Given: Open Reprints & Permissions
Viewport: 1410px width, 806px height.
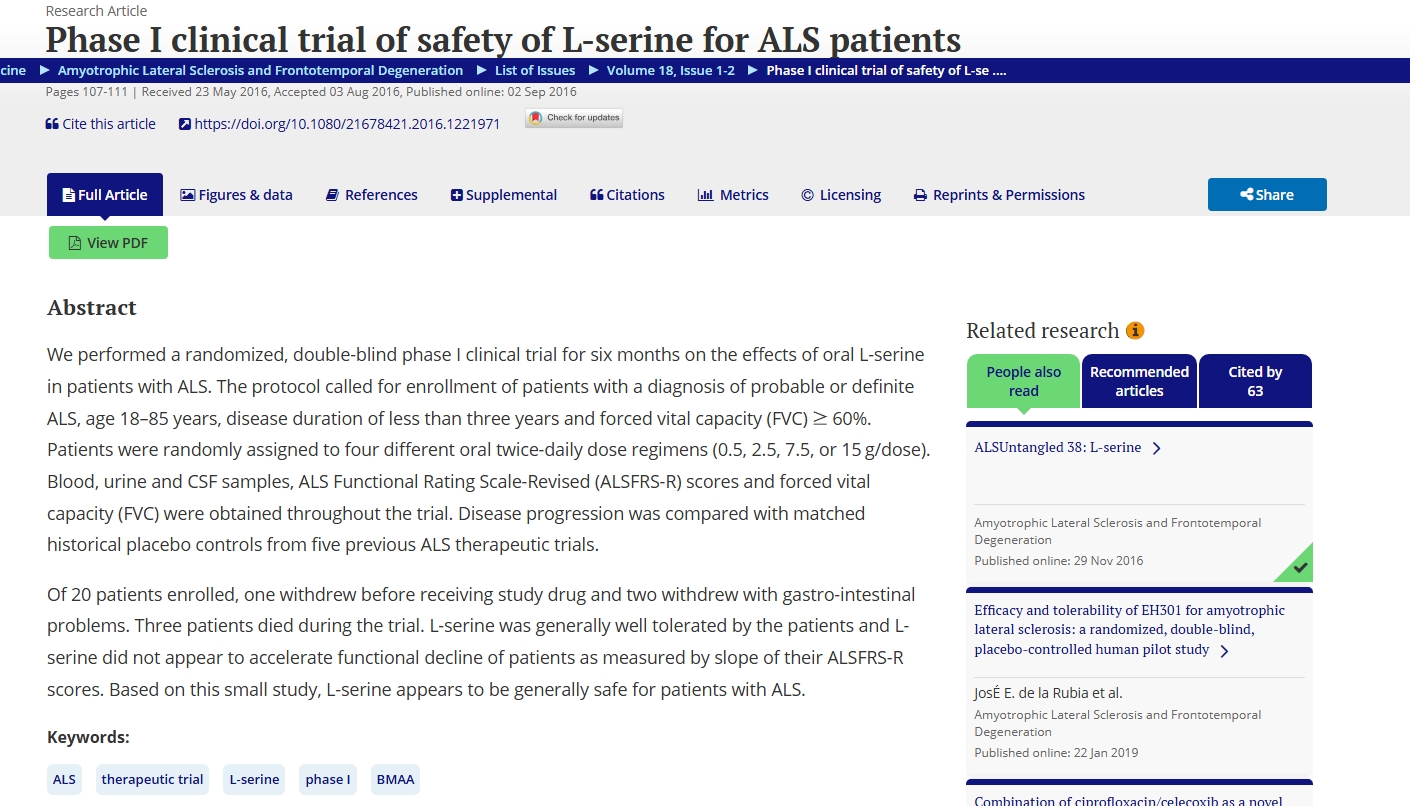Looking at the screenshot, I should 999,195.
